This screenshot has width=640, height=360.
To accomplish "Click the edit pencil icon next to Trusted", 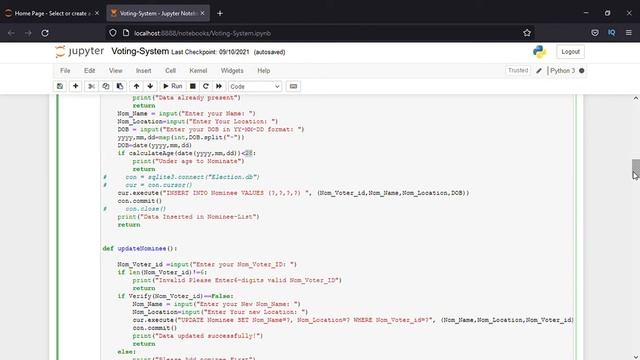I will coord(539,71).
